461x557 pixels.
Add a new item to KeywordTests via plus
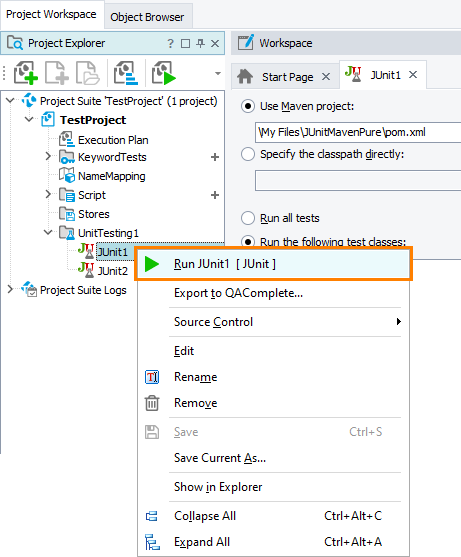pyautogui.click(x=215, y=157)
